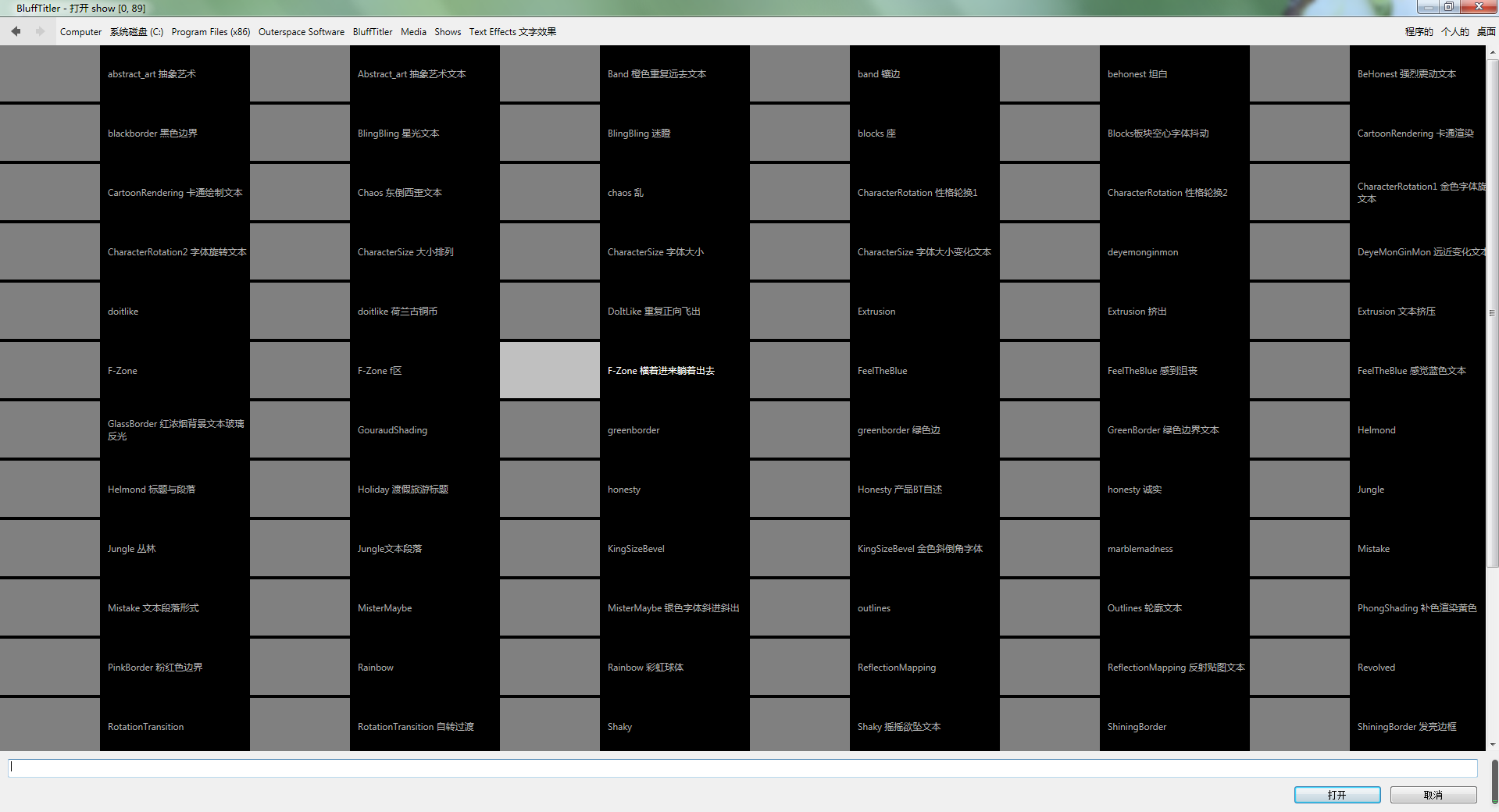
Task: Select the doitlike 荷兰古铜币 thumbnail
Action: click(x=300, y=312)
